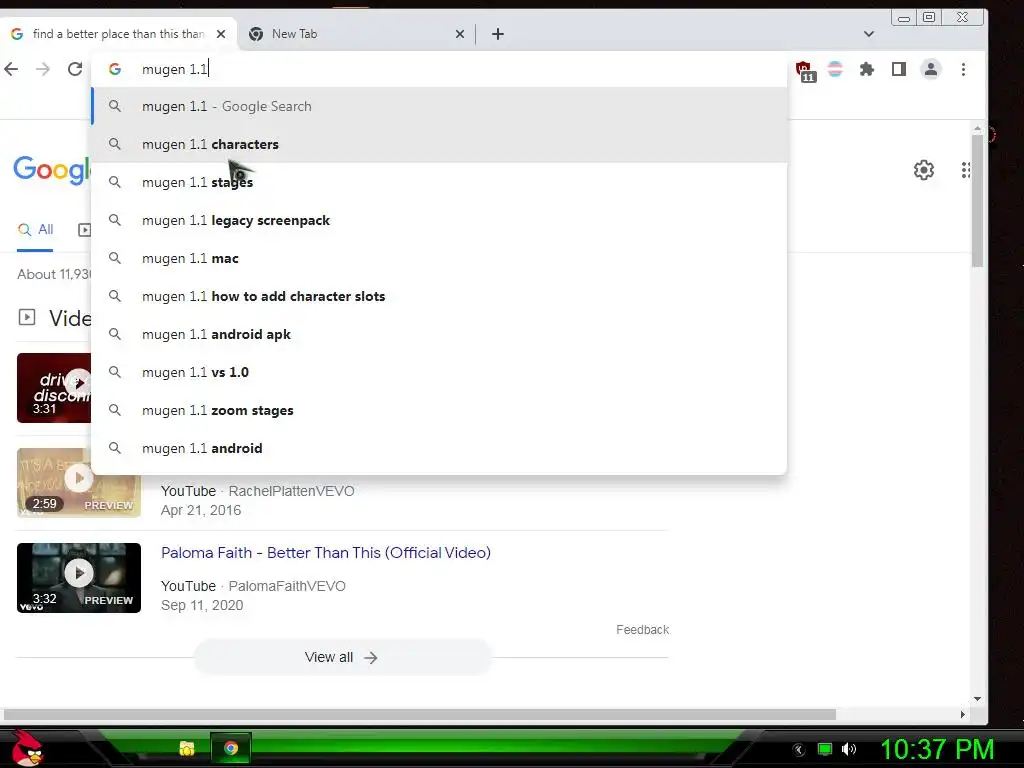Click the browser forward arrow
This screenshot has width=1024, height=768.
tap(43, 69)
